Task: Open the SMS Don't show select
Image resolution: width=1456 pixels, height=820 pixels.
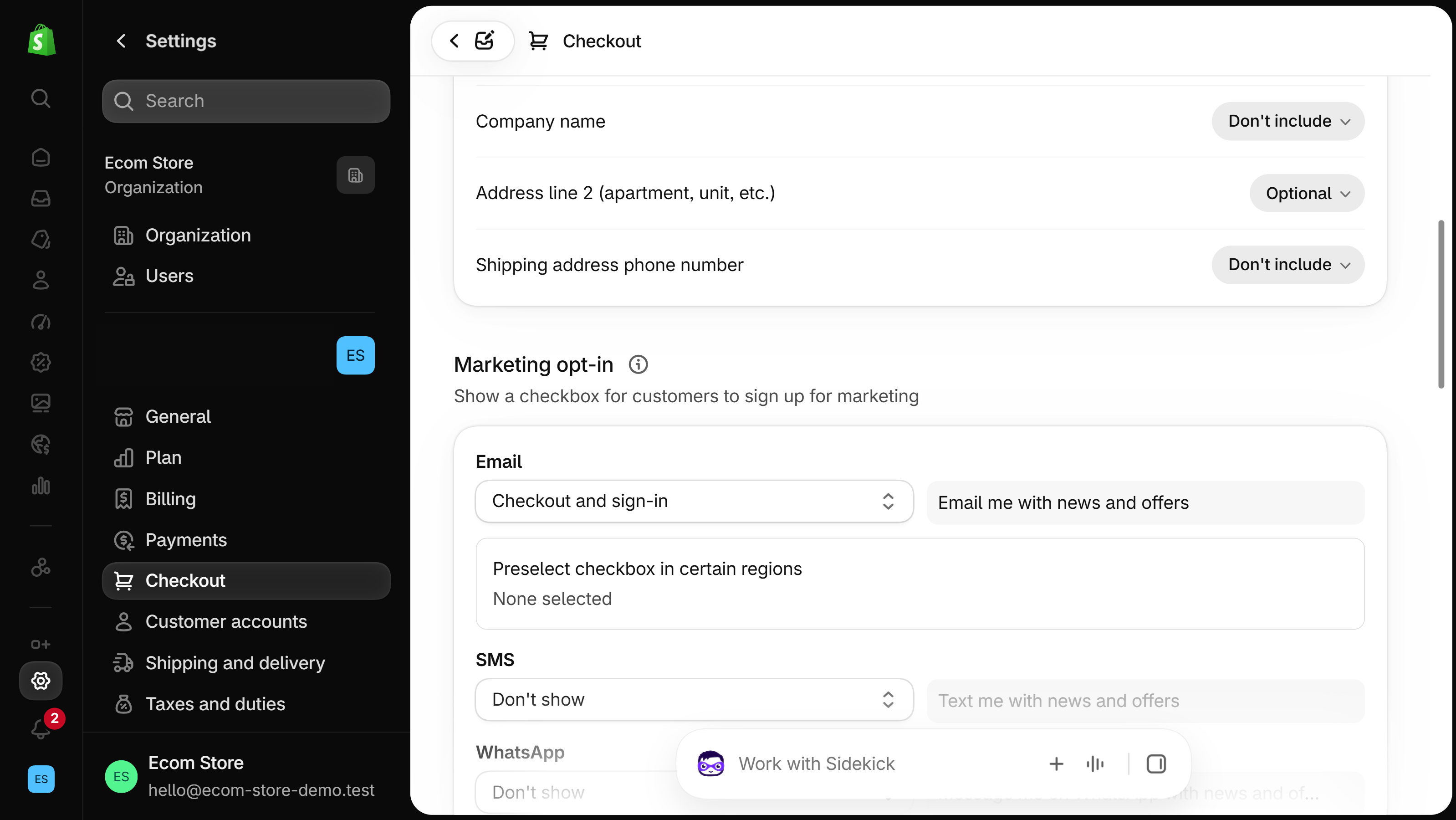Action: [x=694, y=700]
